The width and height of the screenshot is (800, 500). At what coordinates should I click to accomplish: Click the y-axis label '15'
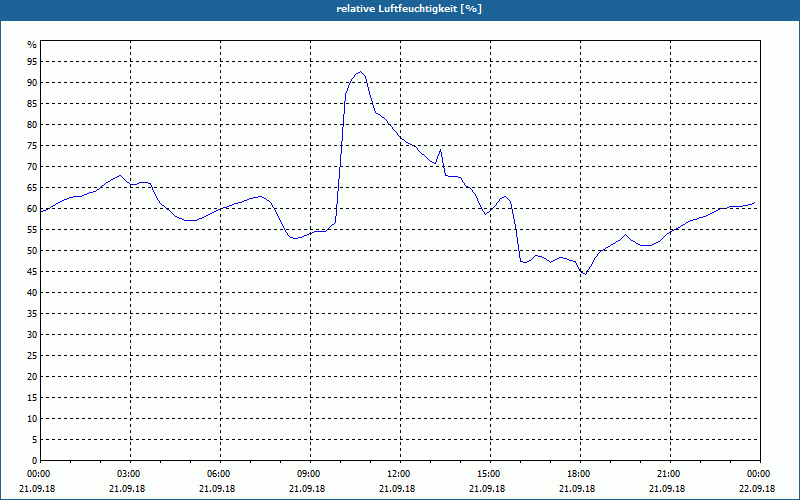point(32,397)
